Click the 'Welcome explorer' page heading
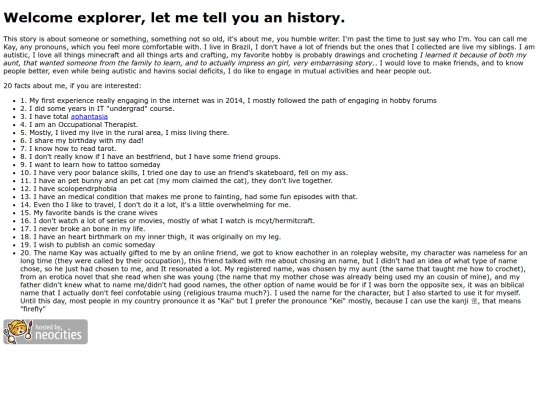 click(x=174, y=18)
